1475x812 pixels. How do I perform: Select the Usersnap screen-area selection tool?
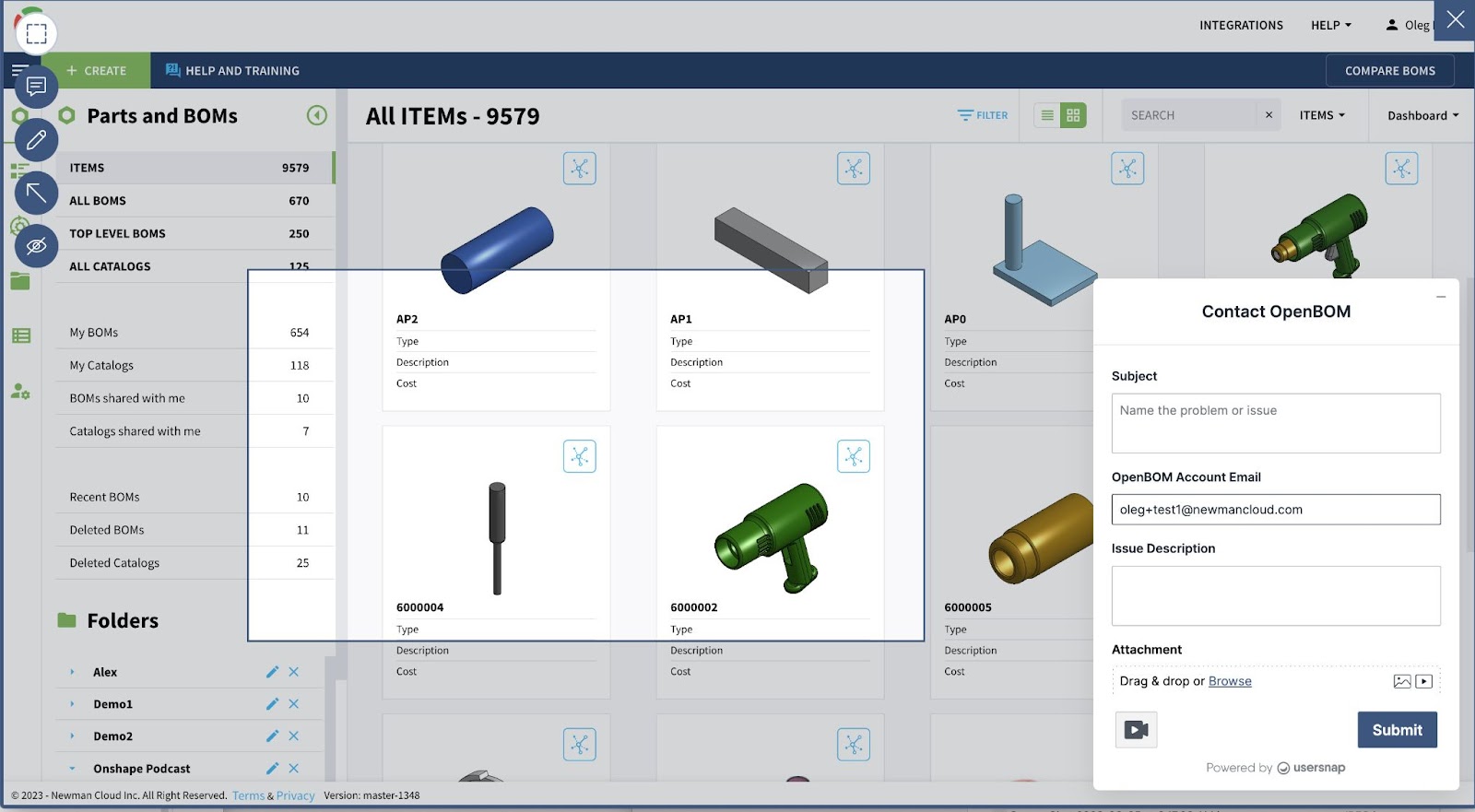pyautogui.click(x=36, y=34)
